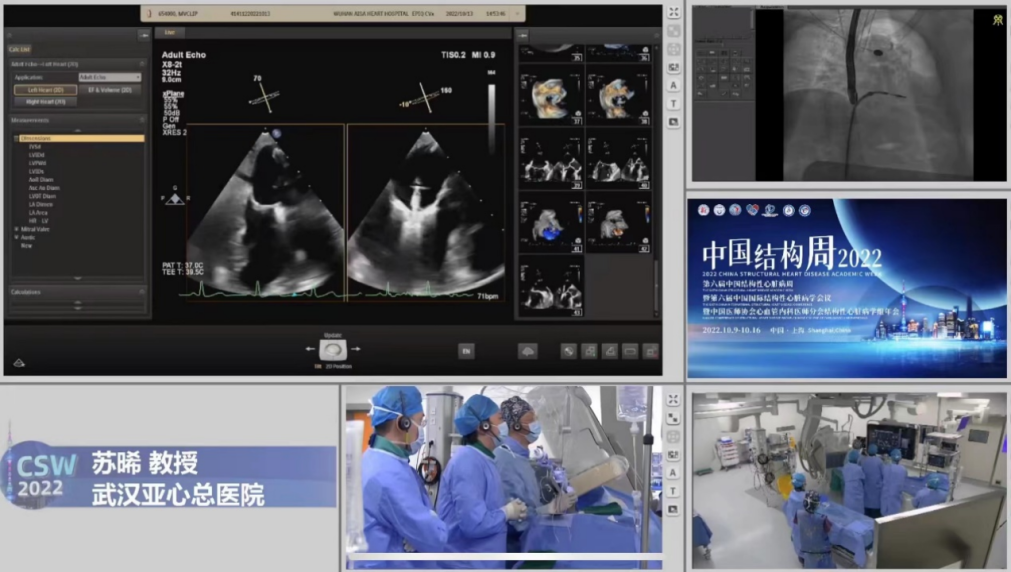Click the 'T' text icon in top side toolbar
This screenshot has height=572, width=1011.
click(x=674, y=103)
